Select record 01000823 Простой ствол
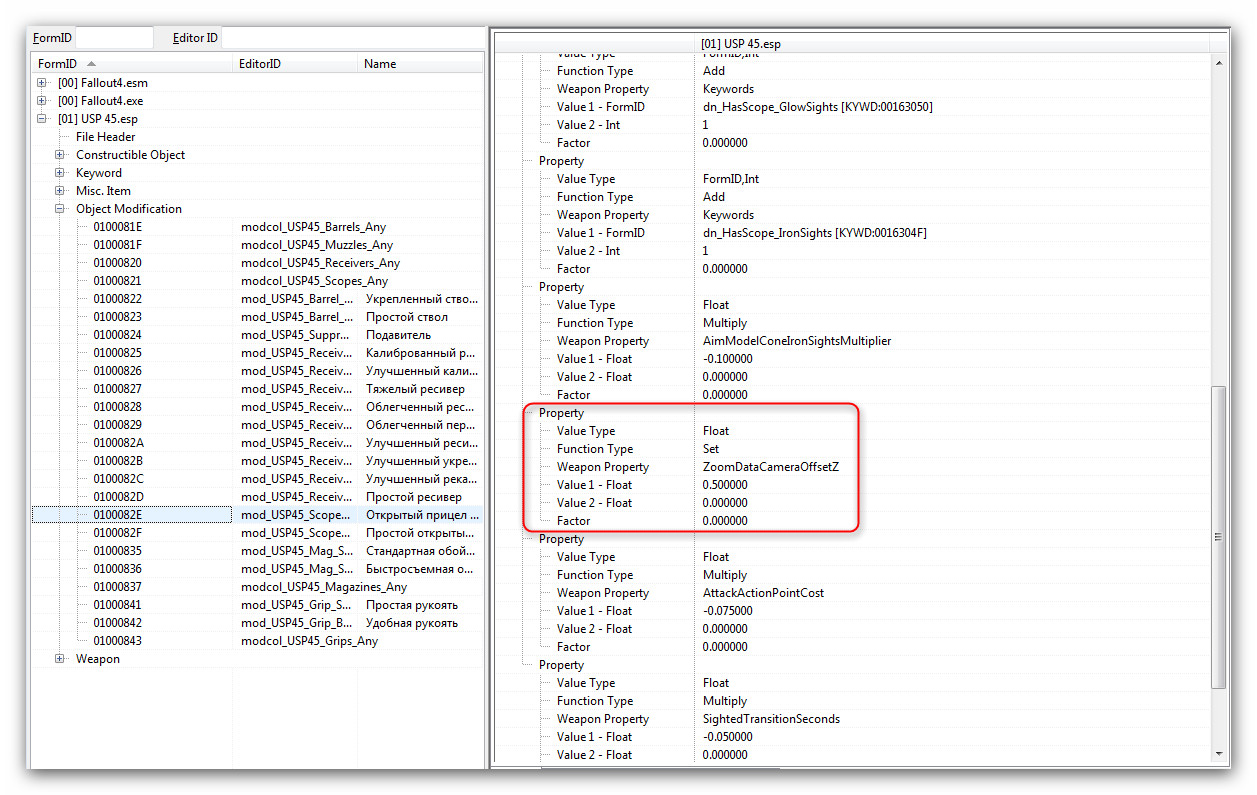 coord(257,317)
